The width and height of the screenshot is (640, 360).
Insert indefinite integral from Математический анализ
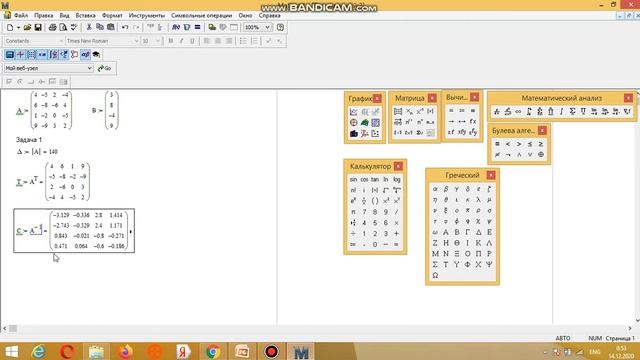562,111
